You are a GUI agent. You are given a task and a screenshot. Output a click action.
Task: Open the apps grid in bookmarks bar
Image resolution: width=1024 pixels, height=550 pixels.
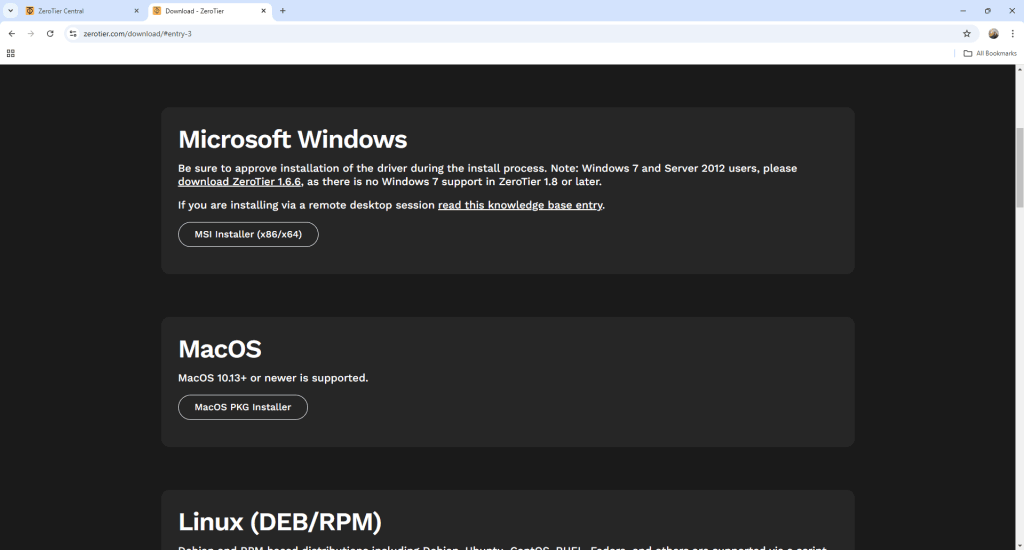click(x=11, y=53)
